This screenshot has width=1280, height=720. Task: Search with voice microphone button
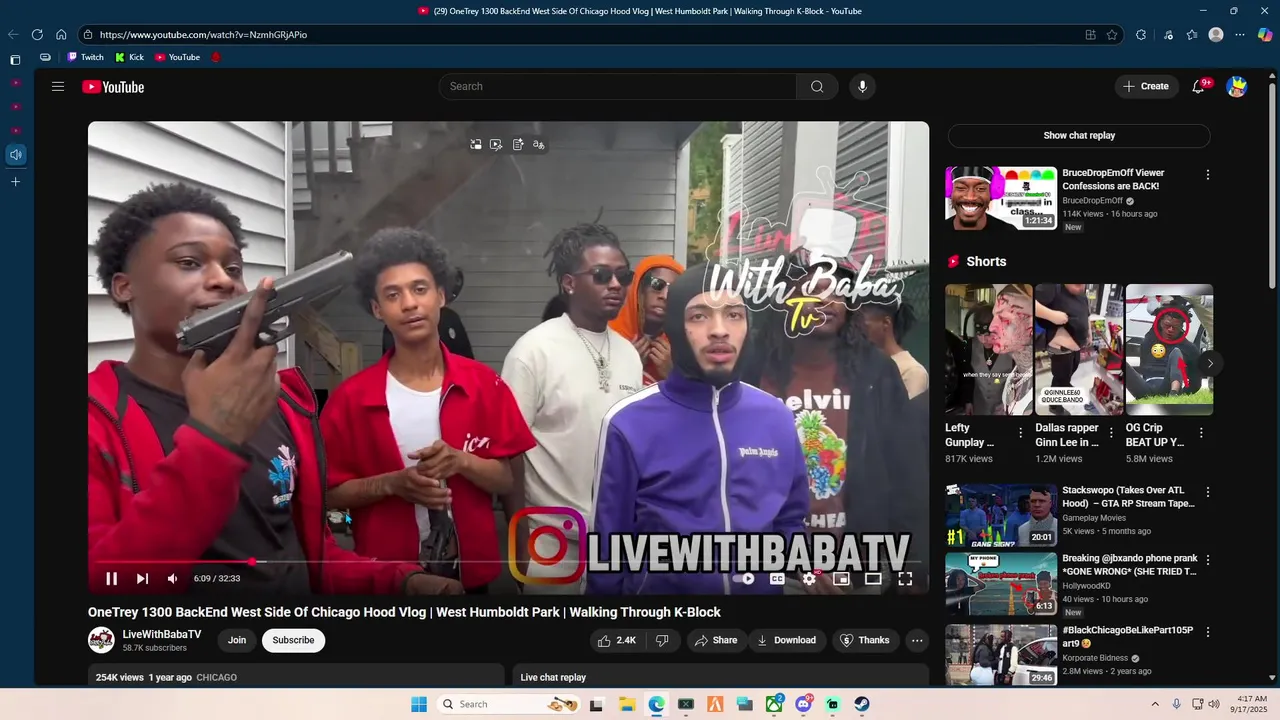pos(863,86)
